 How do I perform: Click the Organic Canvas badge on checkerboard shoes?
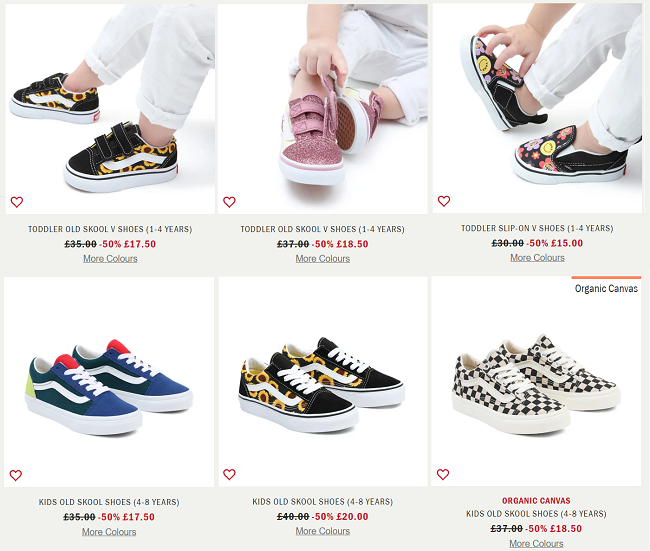(x=606, y=289)
